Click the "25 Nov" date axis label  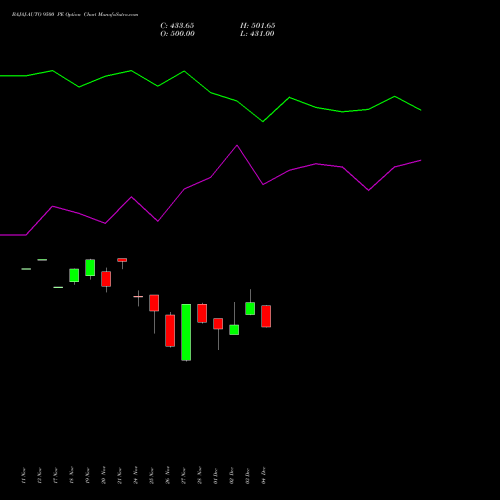[151, 475]
